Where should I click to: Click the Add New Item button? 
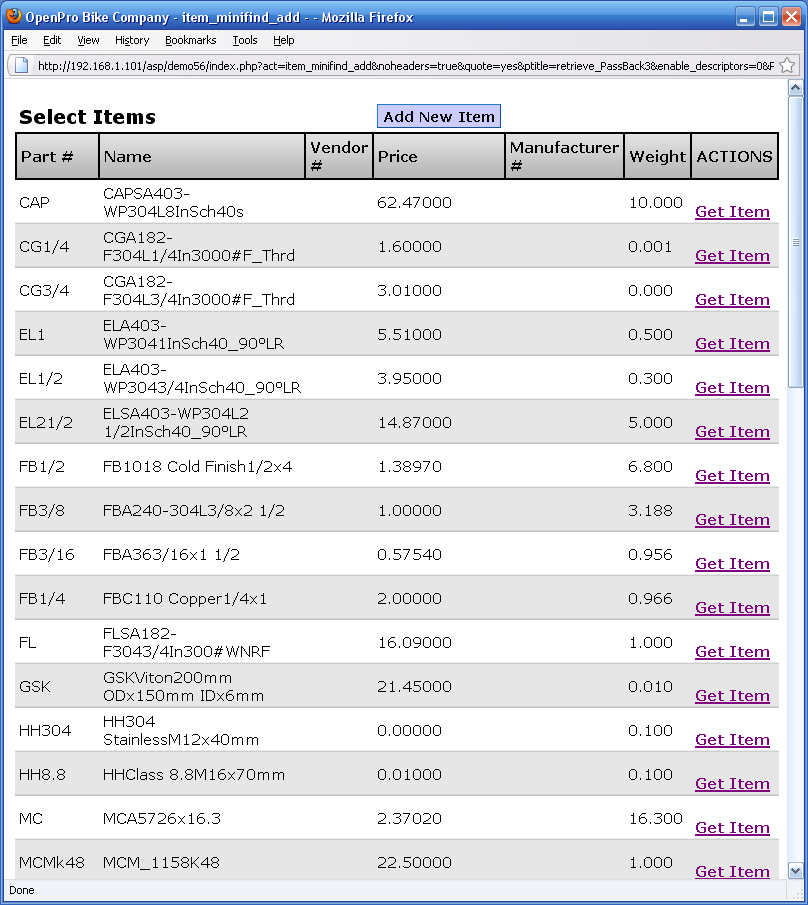(439, 117)
